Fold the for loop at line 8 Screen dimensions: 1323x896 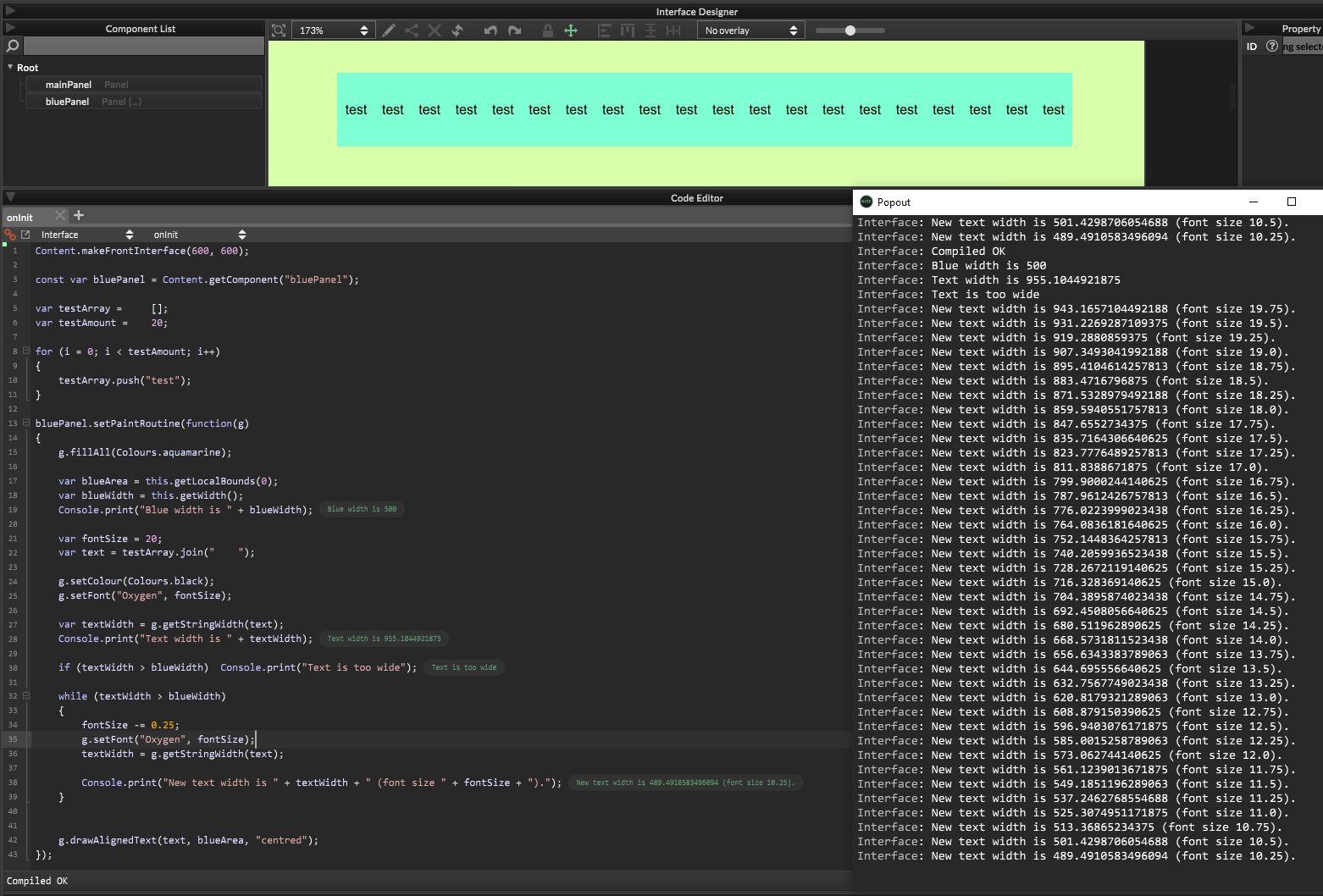click(26, 351)
